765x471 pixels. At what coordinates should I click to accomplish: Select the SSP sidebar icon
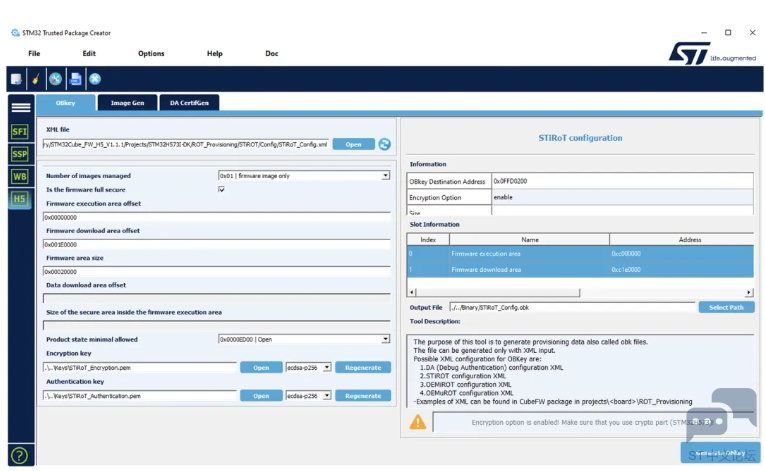20,154
